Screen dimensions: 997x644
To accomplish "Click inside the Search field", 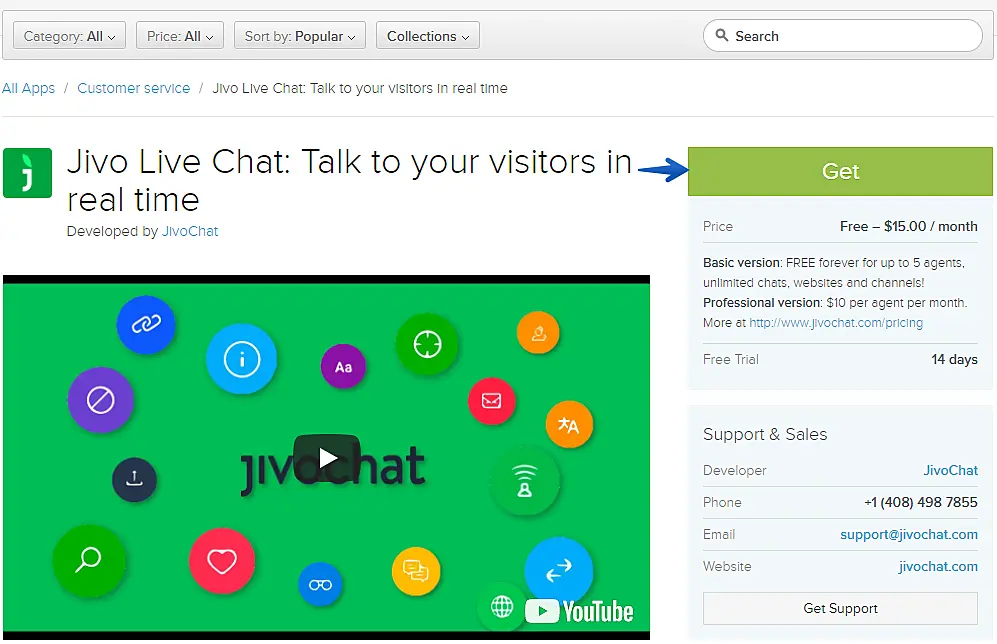I will 842,35.
